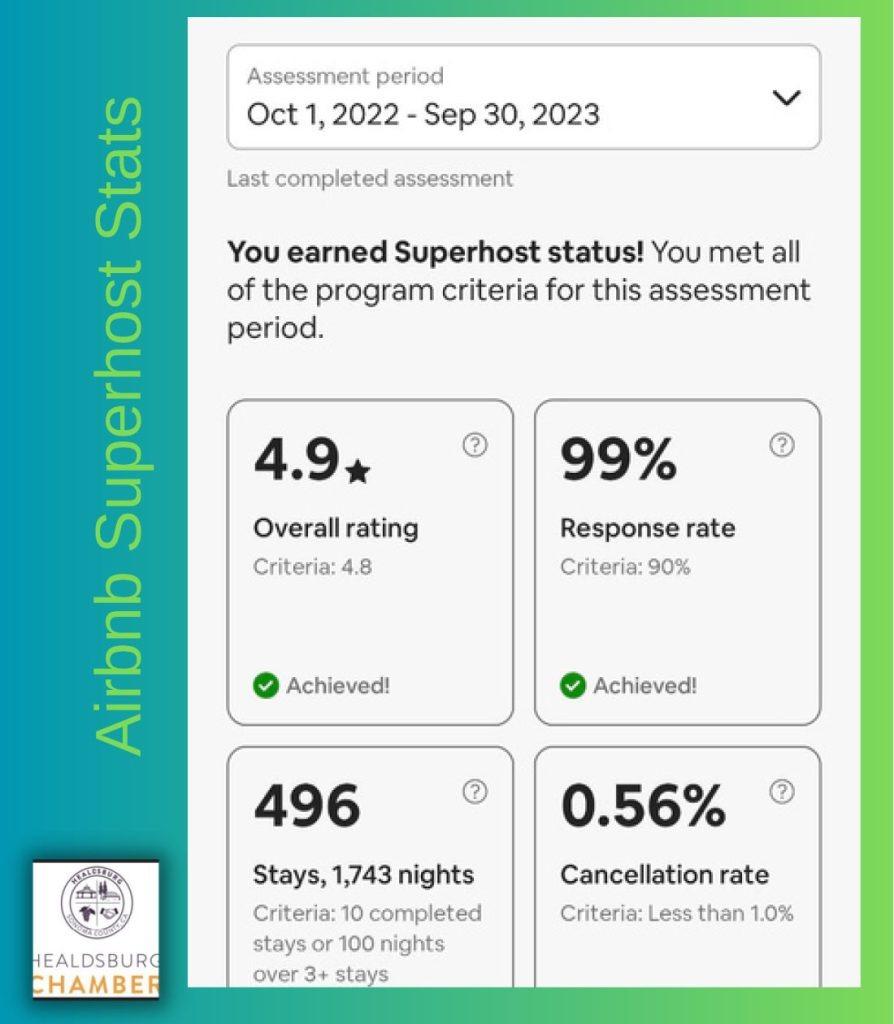Click the Healdsburg Chamber logo
The image size is (894, 1024).
click(96, 928)
